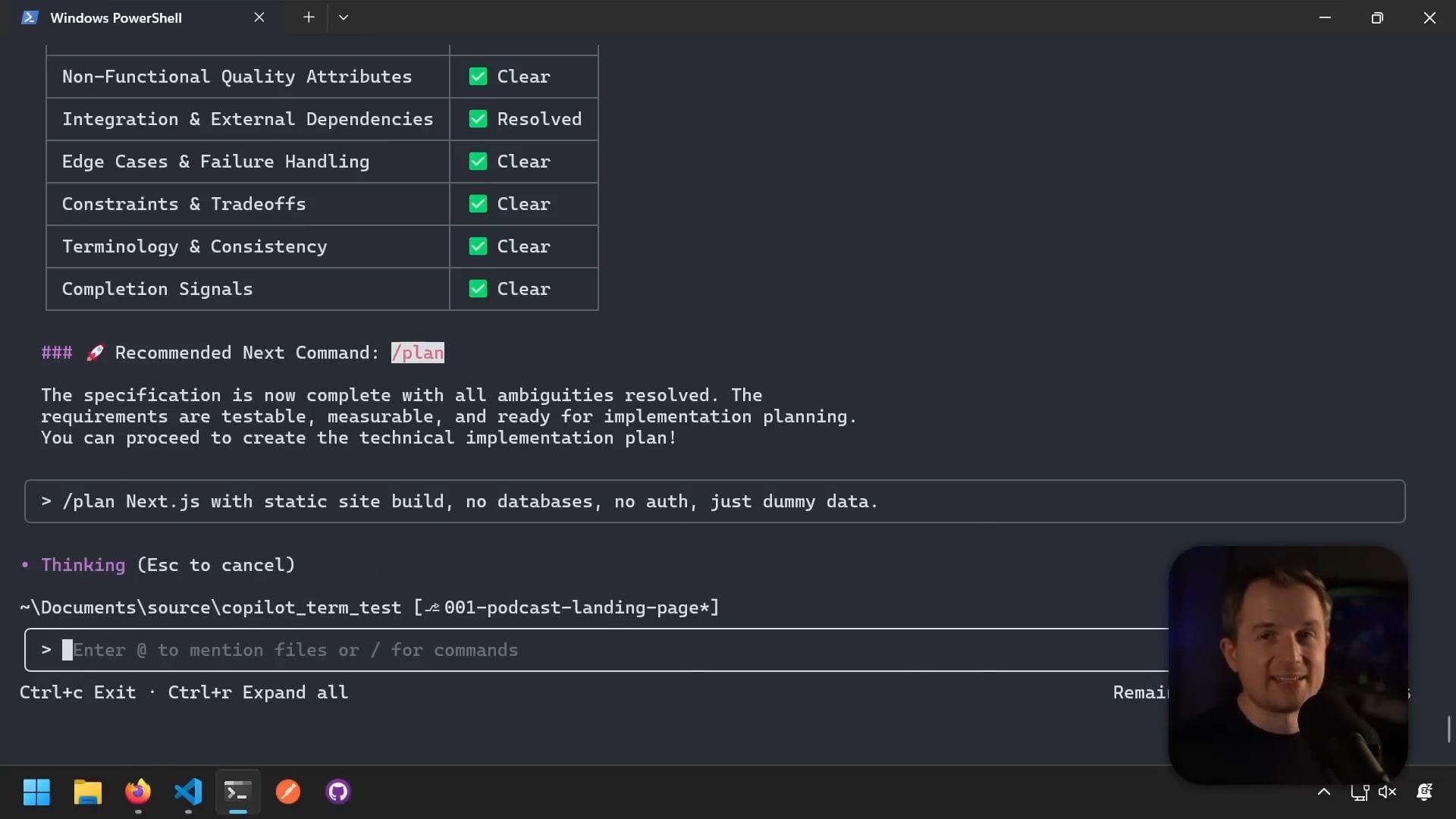Expand the new tab profile dropdown

point(344,17)
